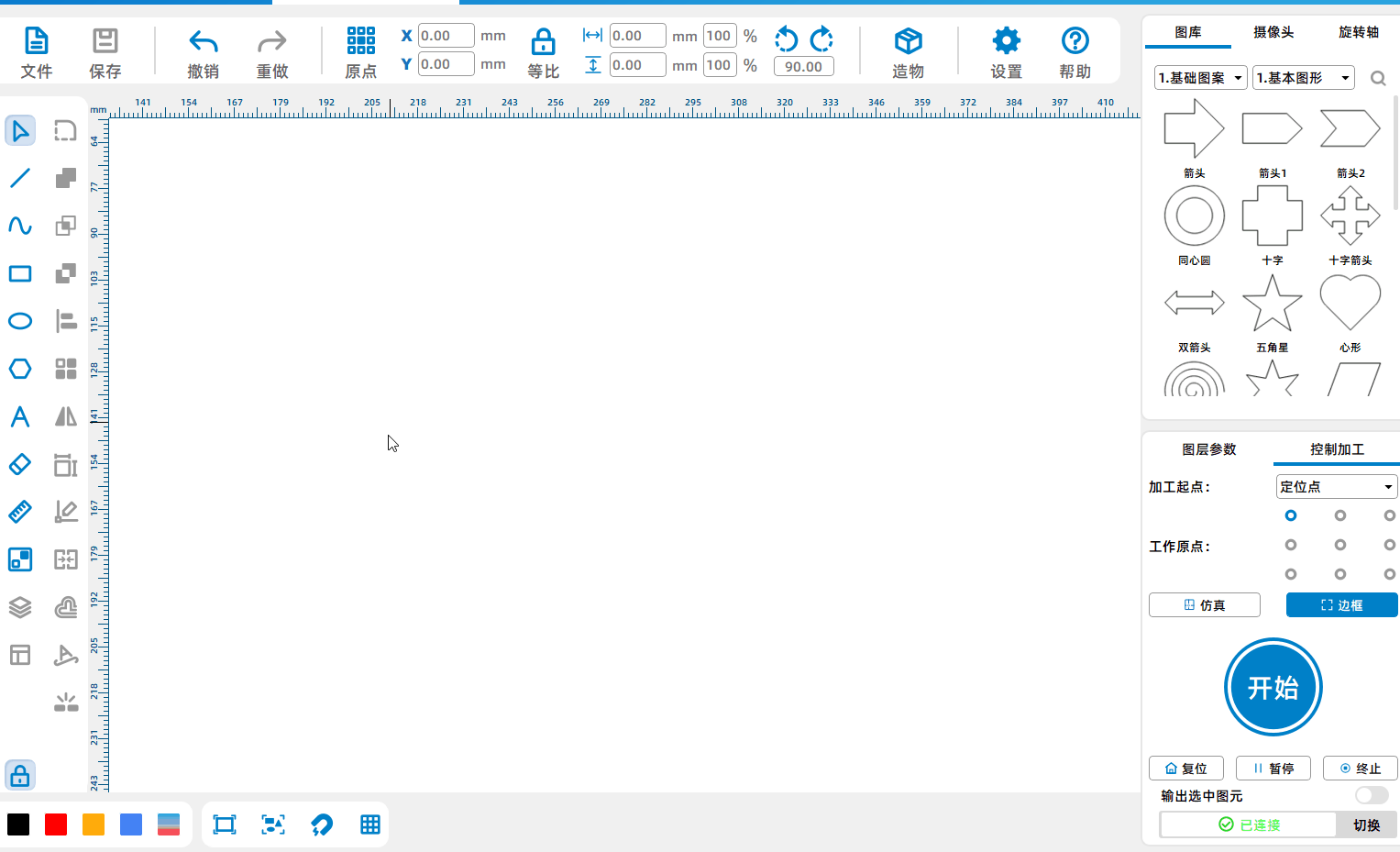
Task: Expand the 1.基本图形 dropdown
Action: 1304,78
